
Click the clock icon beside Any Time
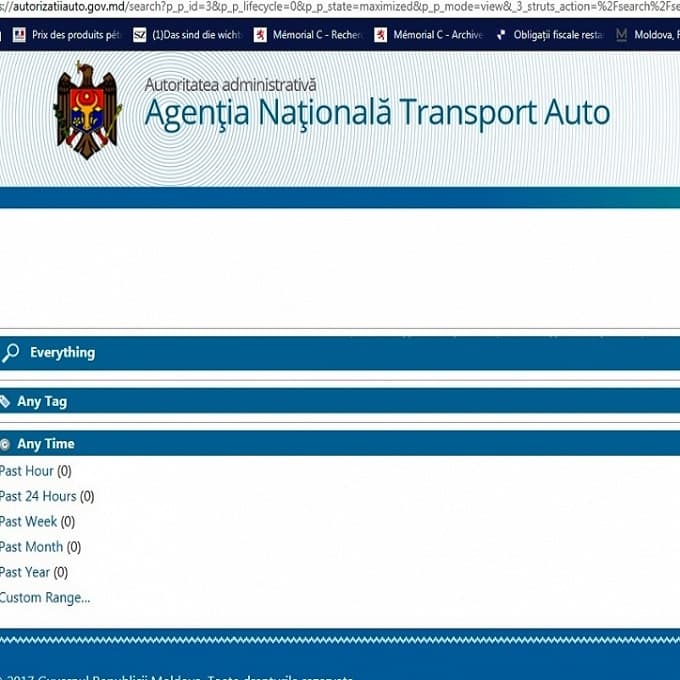tap(5, 444)
